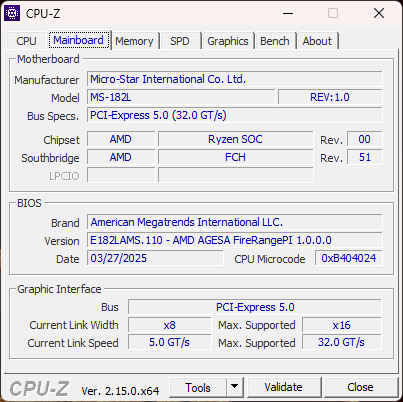This screenshot has width=403, height=402.
Task: Click the CPU Microcode value field
Action: tap(349, 258)
